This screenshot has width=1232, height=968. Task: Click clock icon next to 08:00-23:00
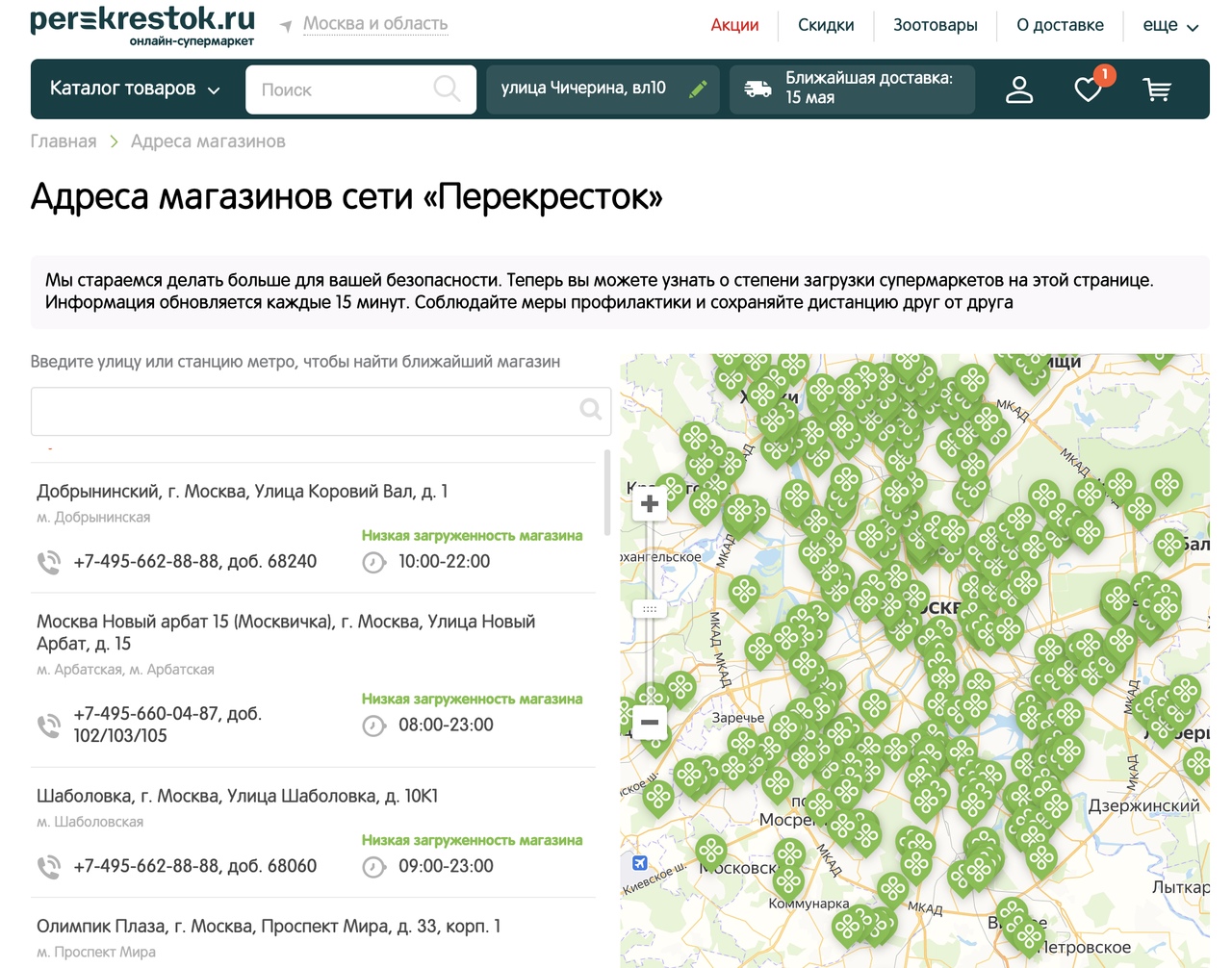tap(374, 726)
